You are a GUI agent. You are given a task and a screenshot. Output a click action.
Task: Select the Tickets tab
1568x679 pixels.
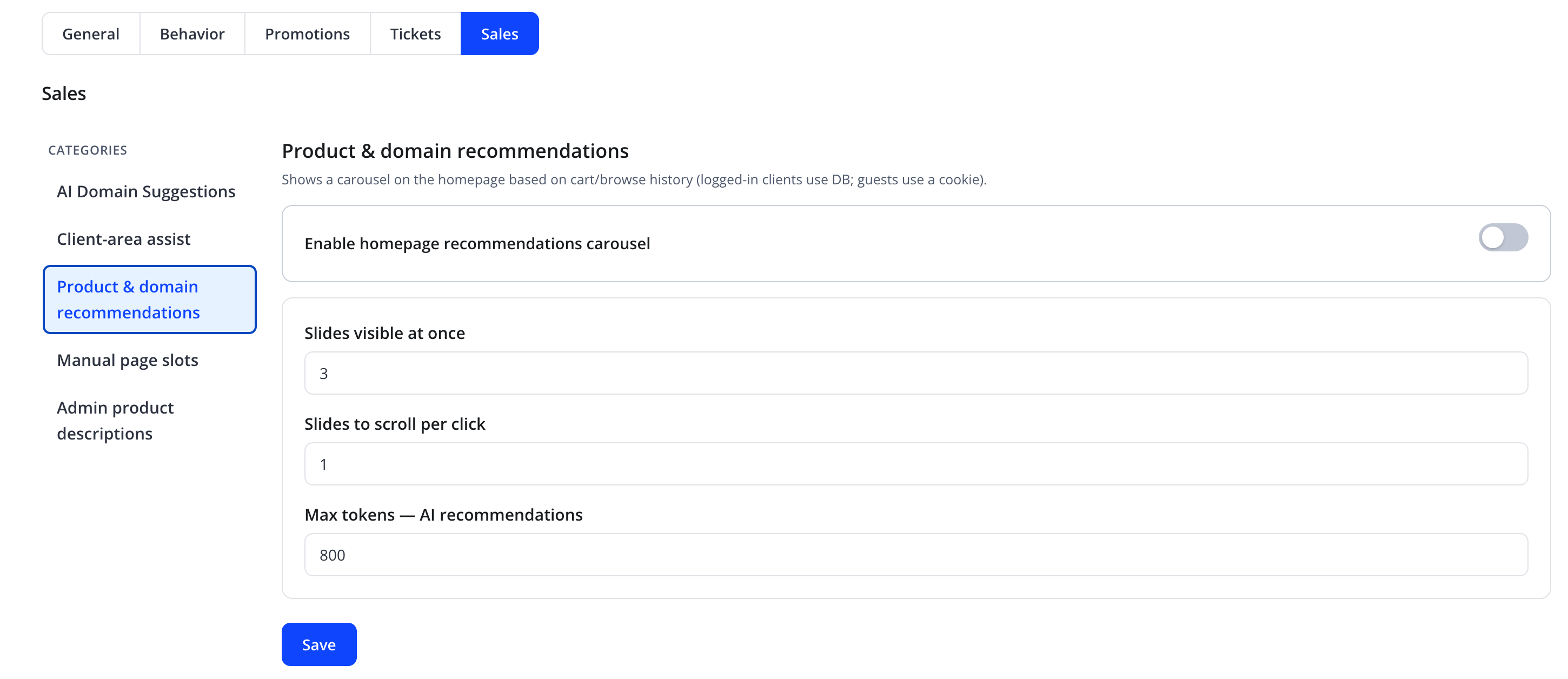click(x=415, y=34)
